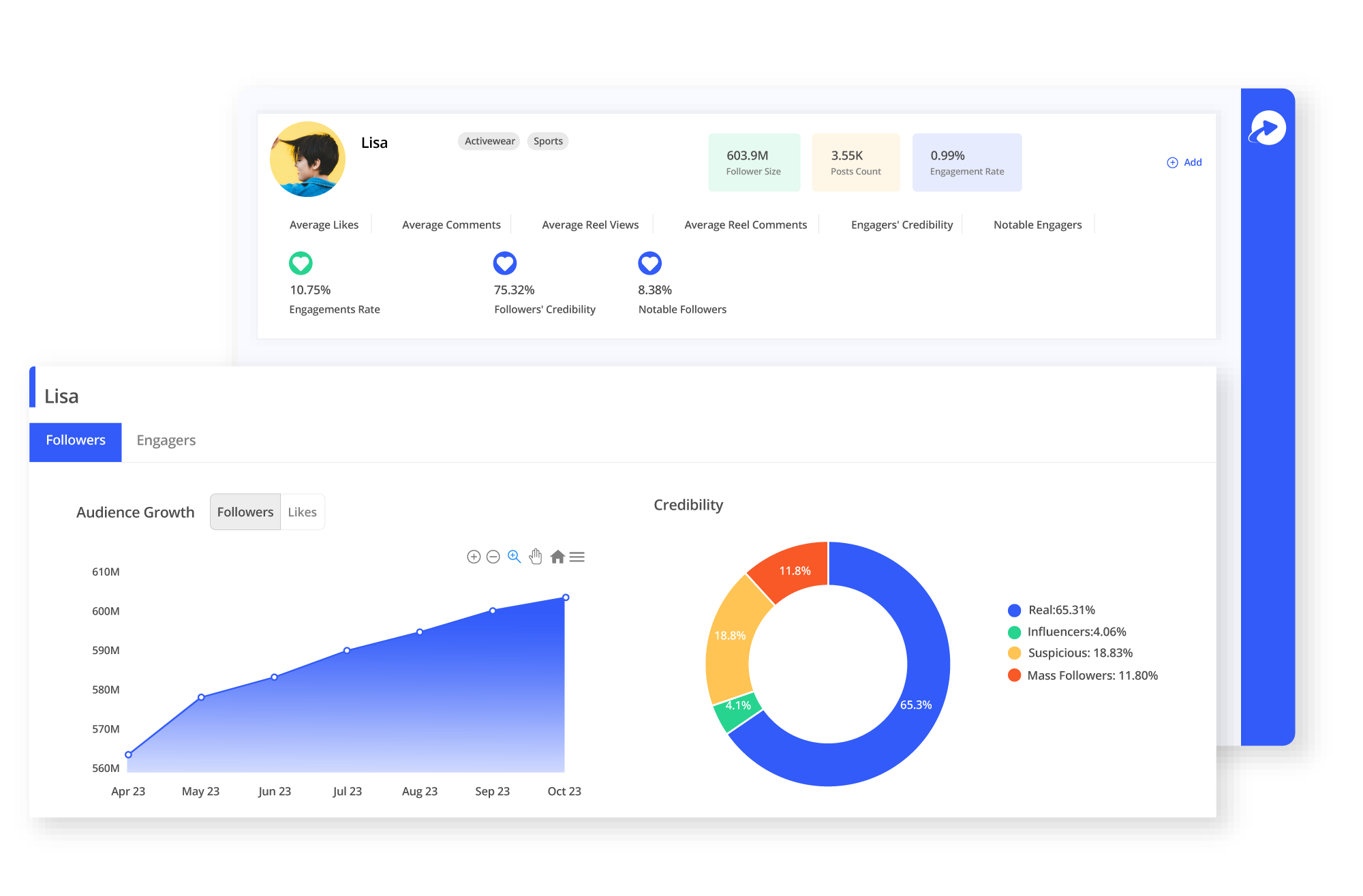Open the Engagers' Credibility tab
The image size is (1363, 896).
pyautogui.click(x=902, y=225)
